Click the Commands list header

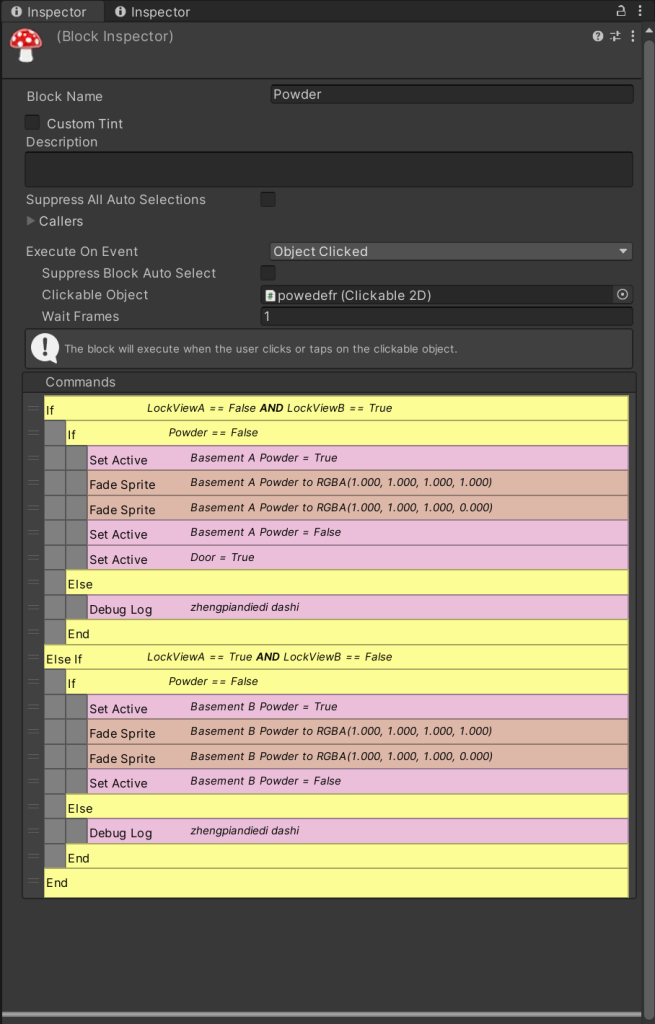(x=329, y=382)
